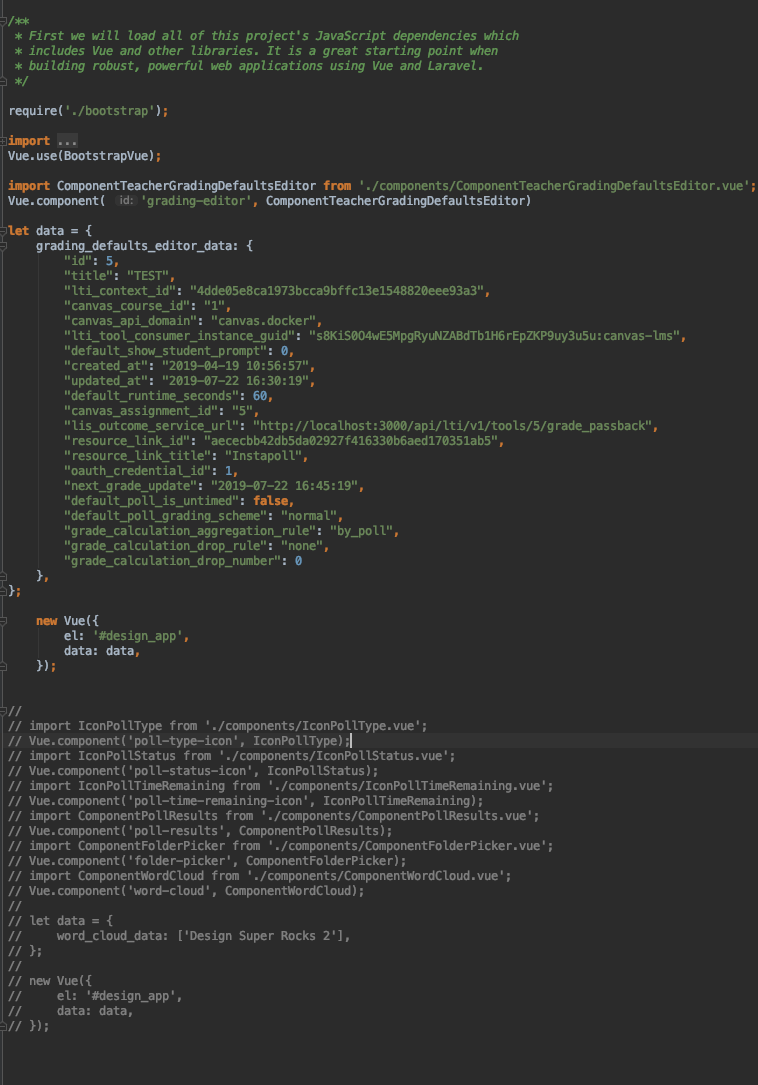The height and width of the screenshot is (1085, 758).
Task: Click the "title": "TEST" line
Action: pyautogui.click(x=119, y=276)
